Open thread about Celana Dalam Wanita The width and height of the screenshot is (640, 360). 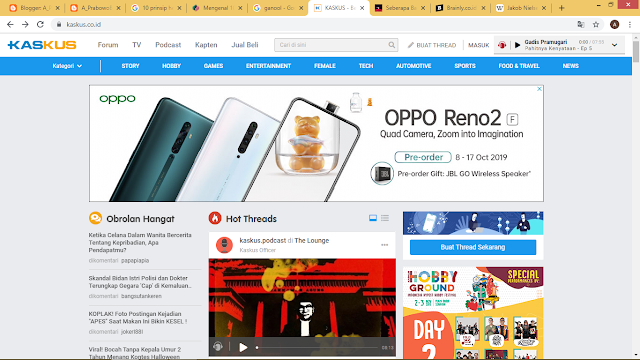coord(140,242)
